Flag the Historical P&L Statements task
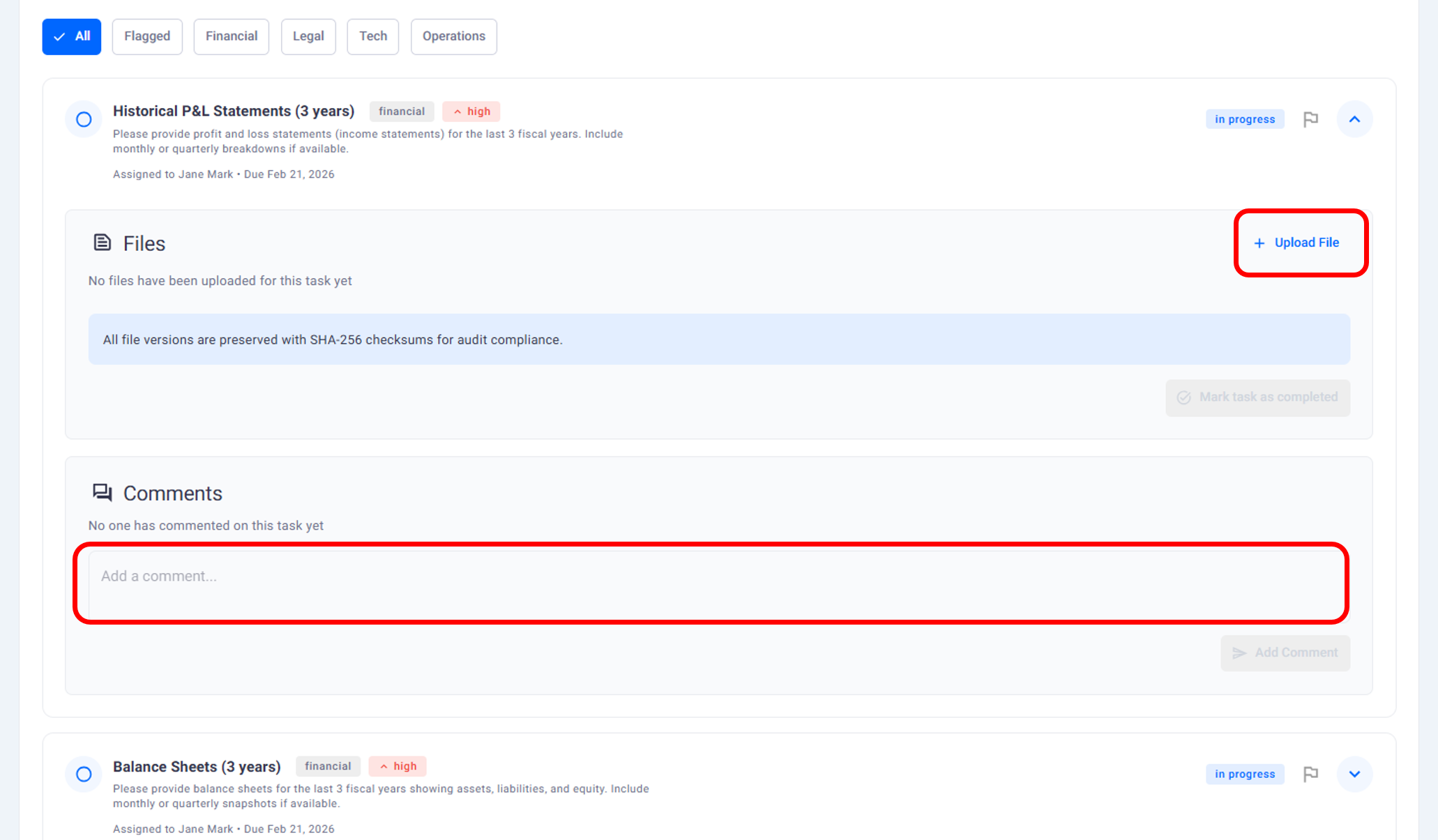This screenshot has height=840, width=1438. click(1310, 119)
